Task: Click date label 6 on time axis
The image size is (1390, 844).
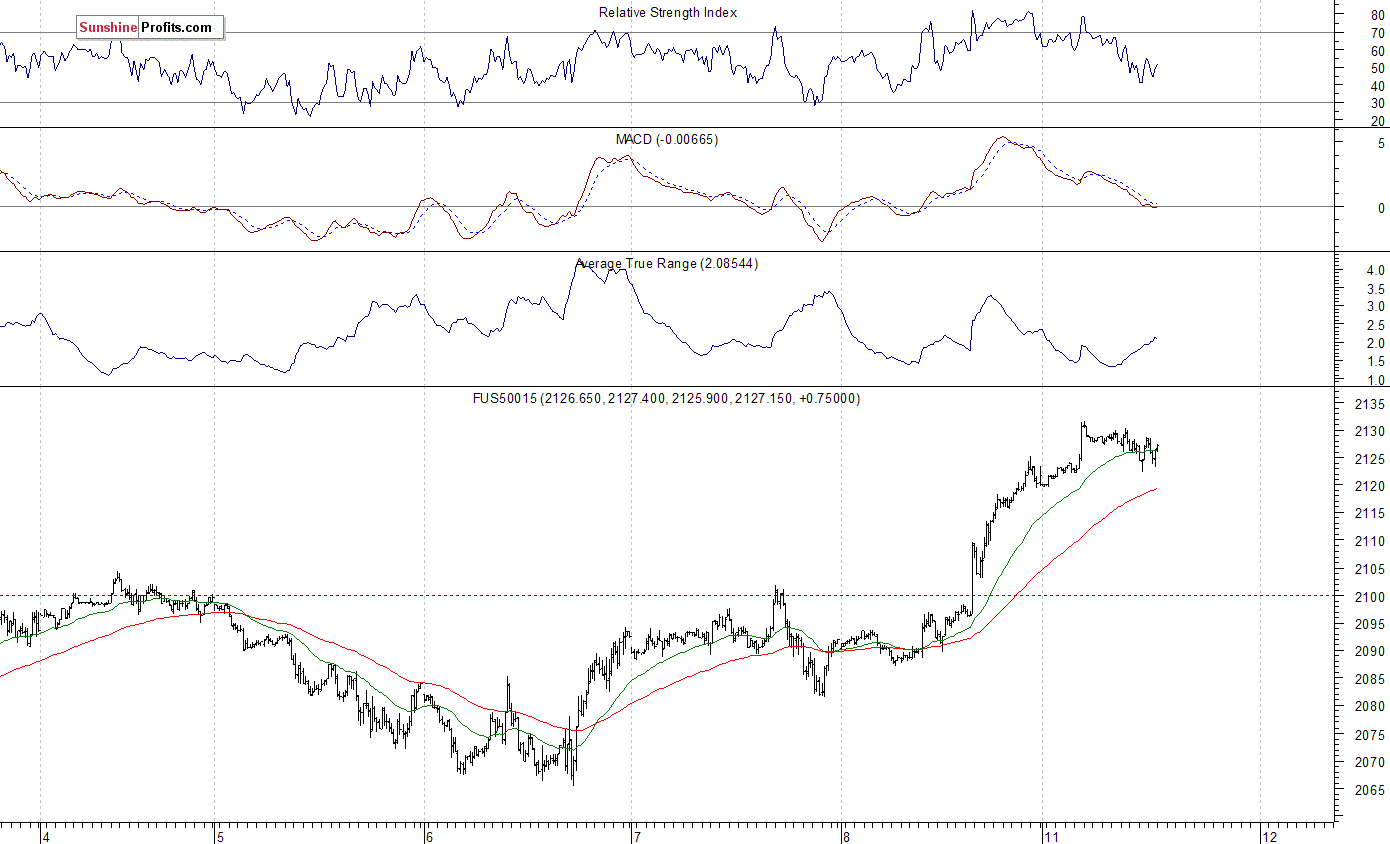Action: 429,836
